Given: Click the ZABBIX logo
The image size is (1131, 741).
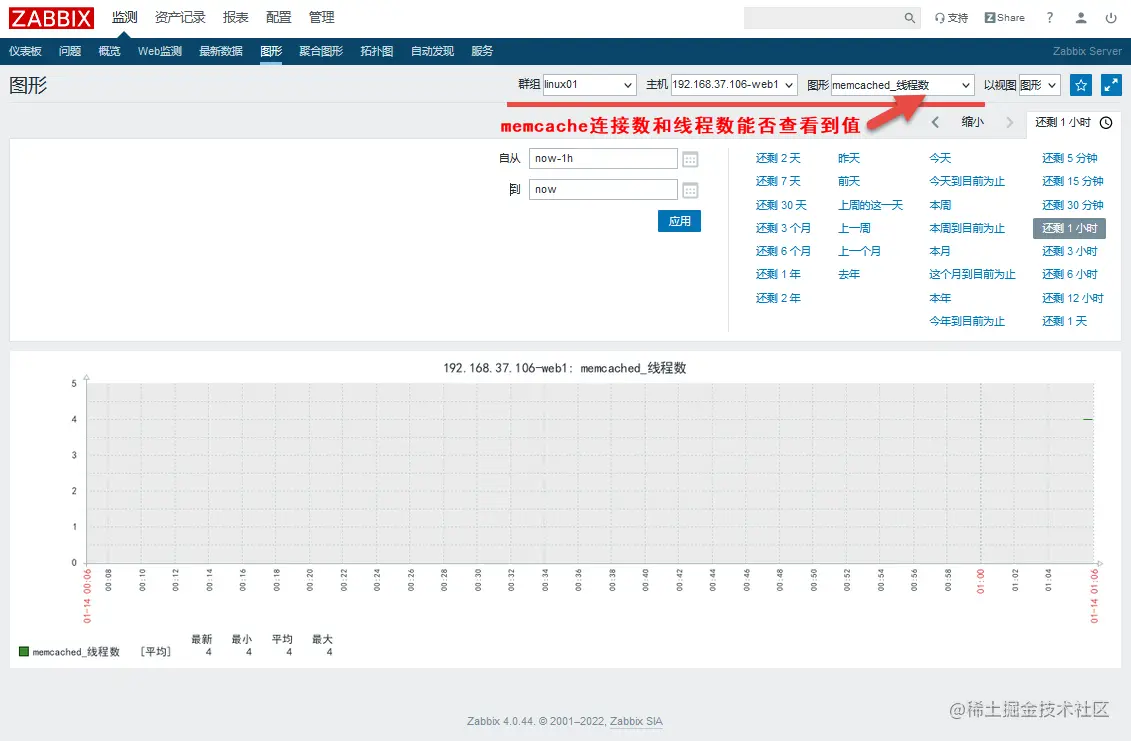Looking at the screenshot, I should pos(51,18).
